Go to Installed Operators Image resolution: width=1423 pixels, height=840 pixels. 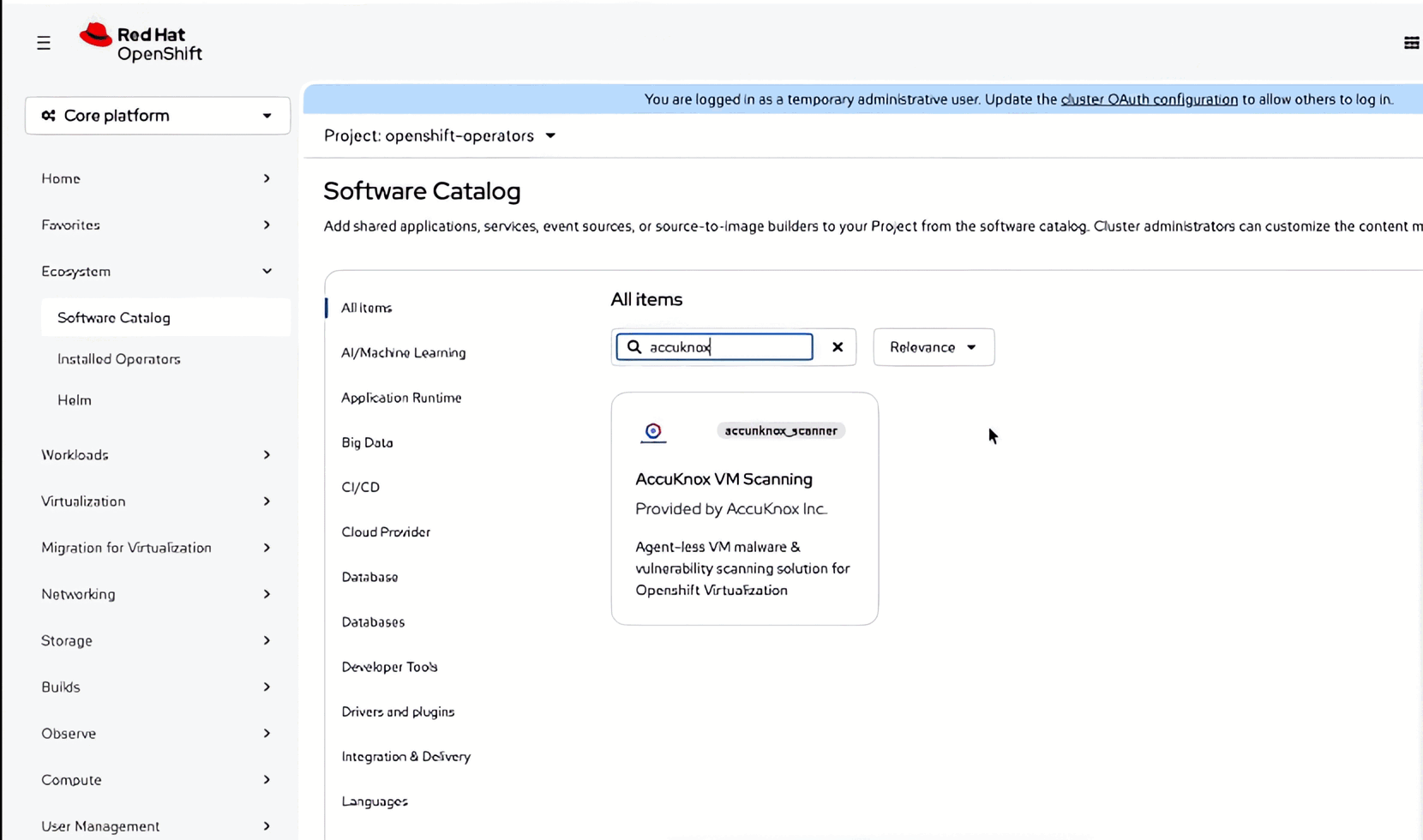(x=119, y=359)
